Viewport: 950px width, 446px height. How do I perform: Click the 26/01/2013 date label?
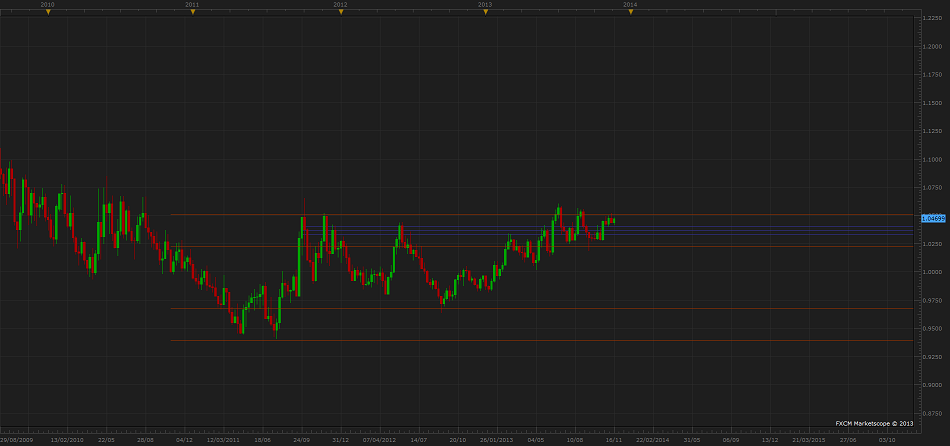click(497, 439)
